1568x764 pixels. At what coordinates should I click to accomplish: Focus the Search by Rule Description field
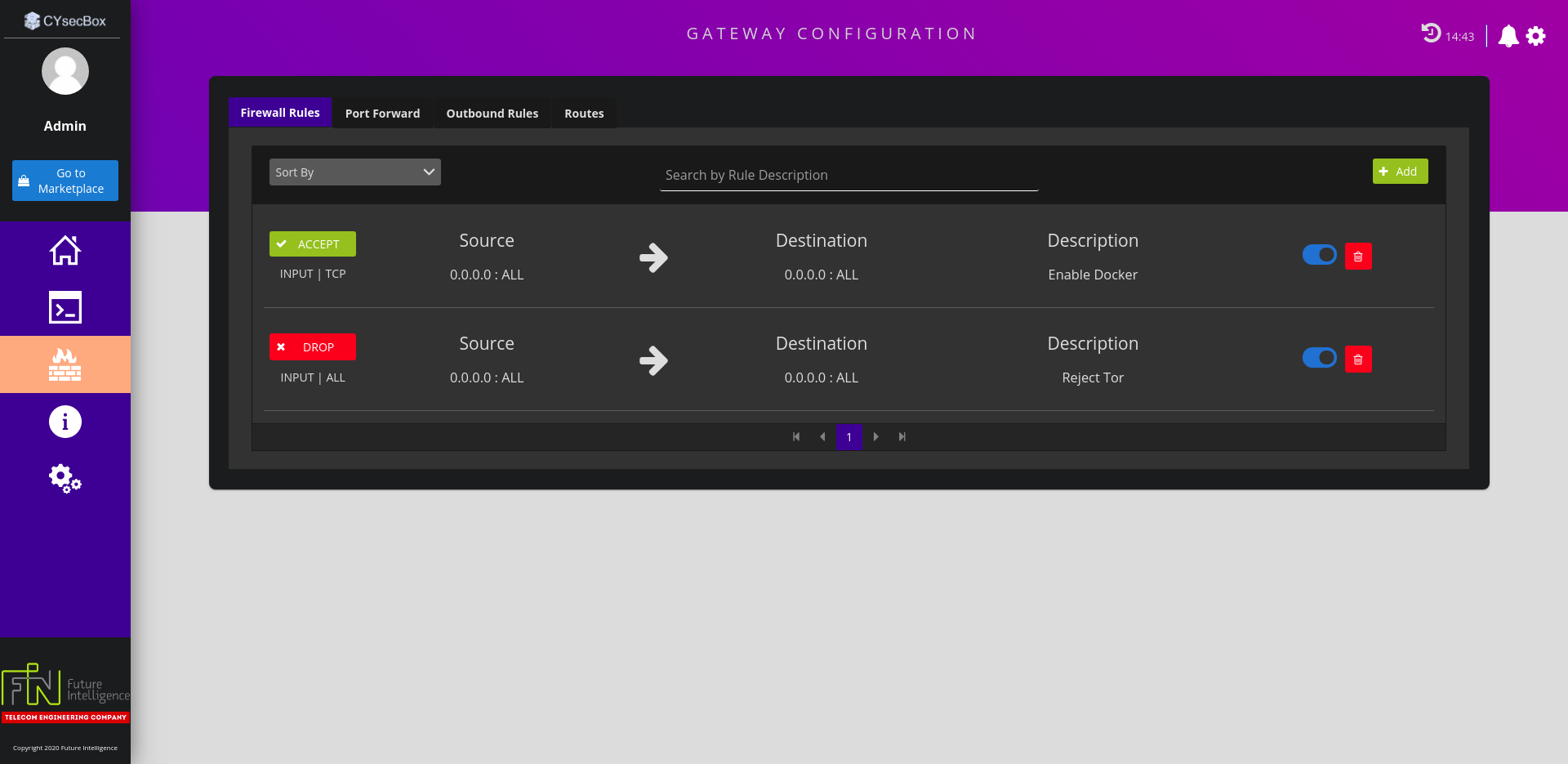[x=849, y=176]
